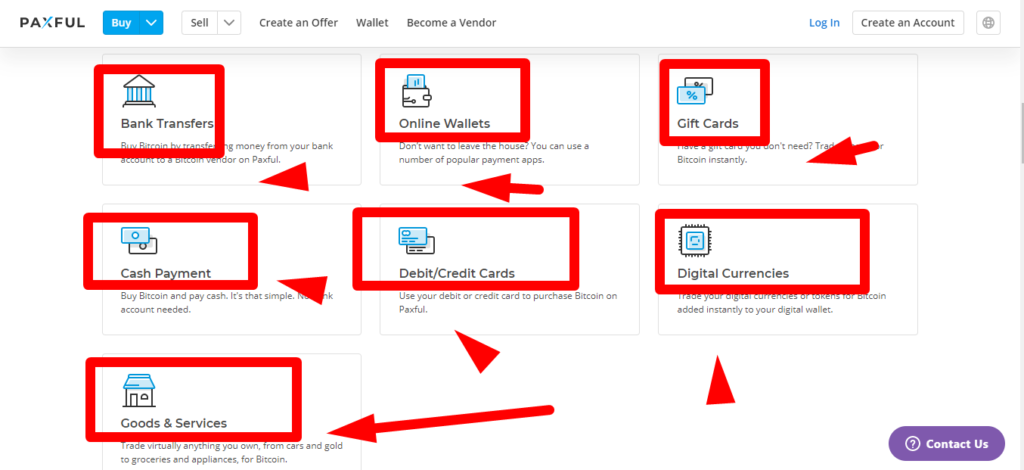The image size is (1024, 470).
Task: Click the Log In link
Action: [824, 23]
